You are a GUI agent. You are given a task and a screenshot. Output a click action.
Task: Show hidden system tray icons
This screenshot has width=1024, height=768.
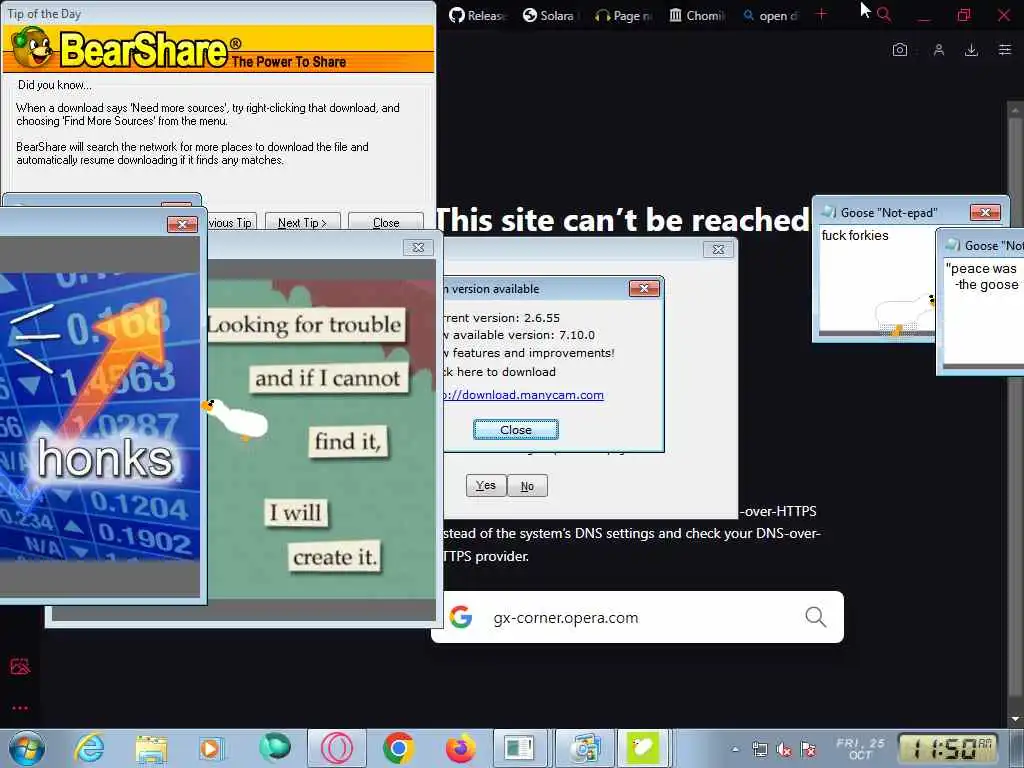coord(735,750)
